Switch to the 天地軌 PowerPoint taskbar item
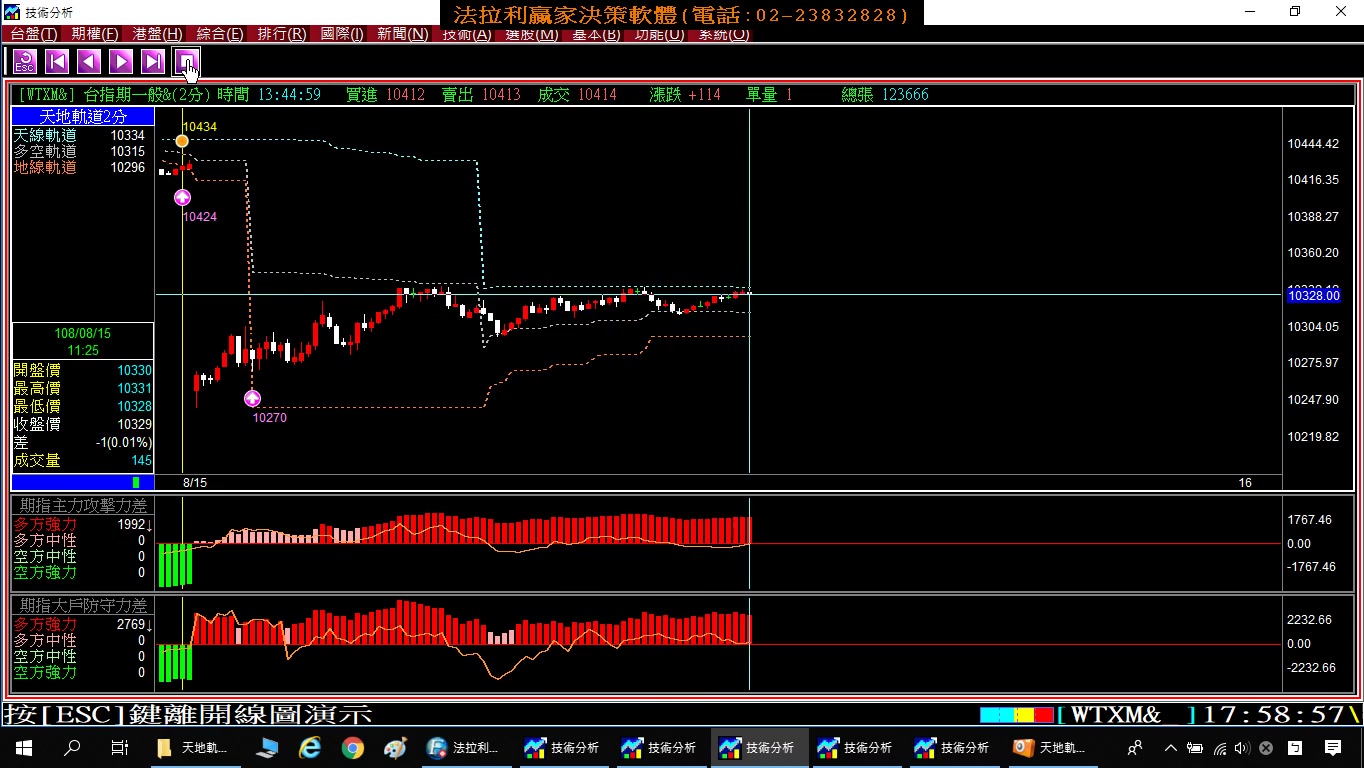Screen dimensions: 1364x768 pyautogui.click(x=1053, y=747)
